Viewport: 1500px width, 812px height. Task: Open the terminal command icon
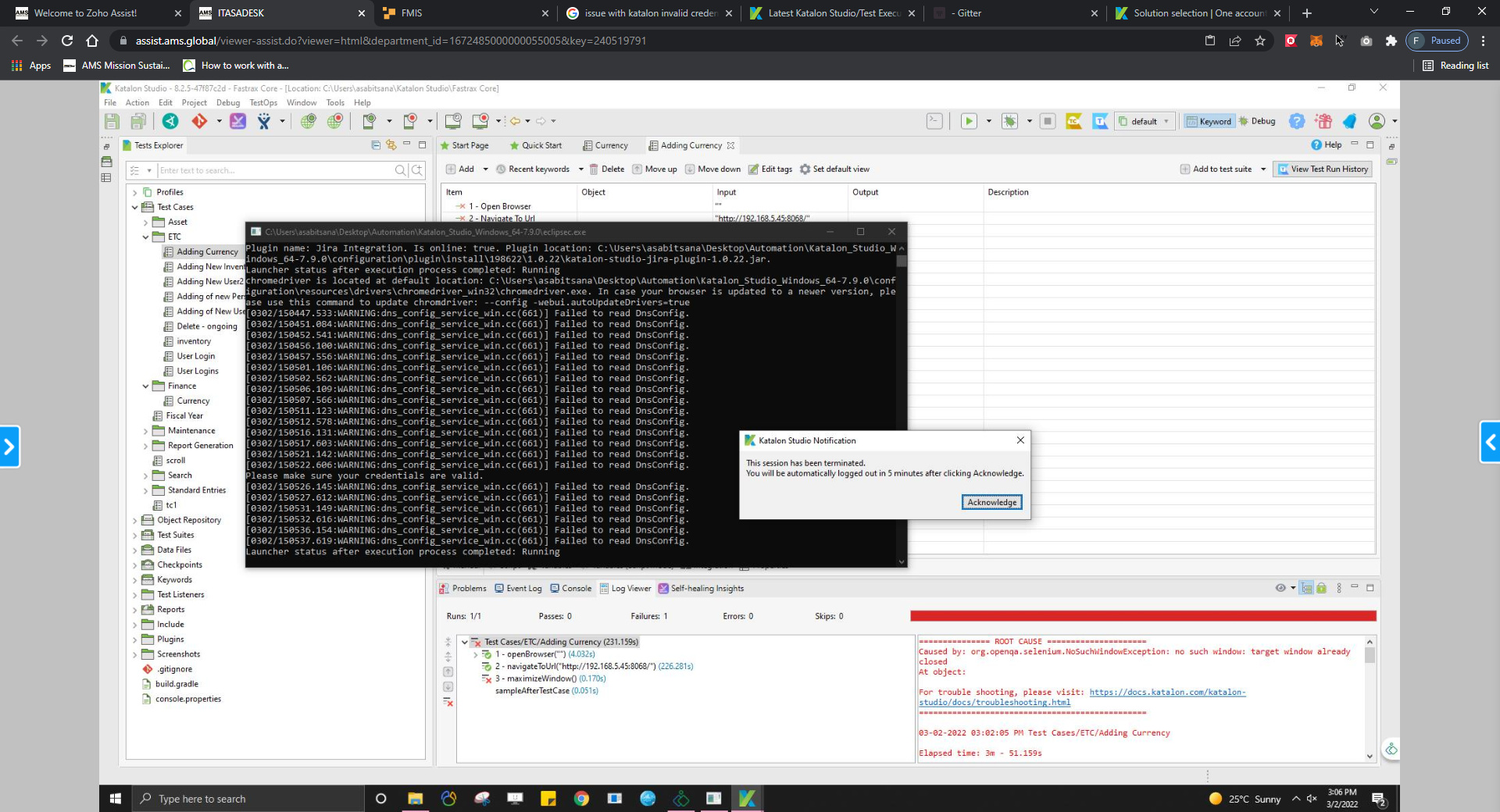(x=934, y=121)
